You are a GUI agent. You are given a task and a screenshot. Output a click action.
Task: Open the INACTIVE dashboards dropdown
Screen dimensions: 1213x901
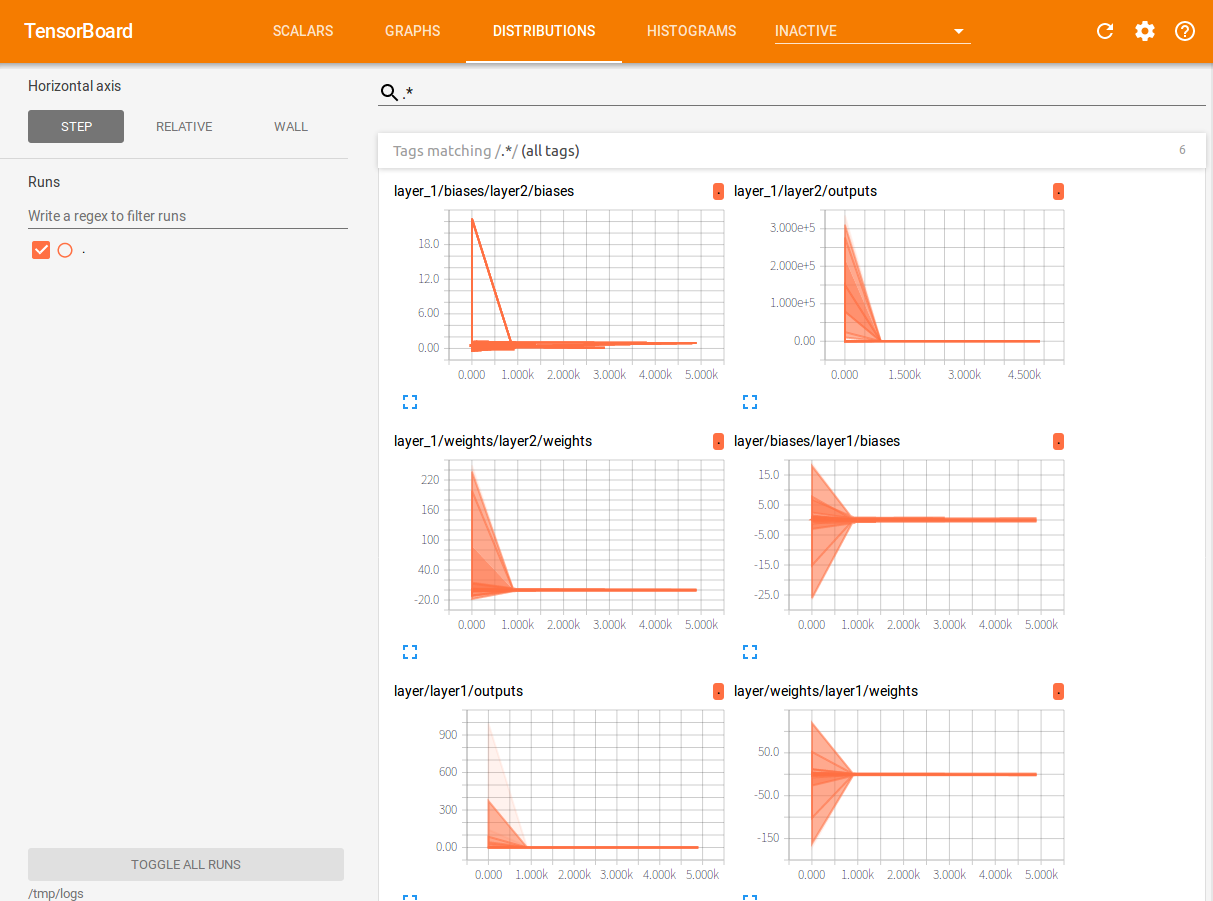pyautogui.click(x=872, y=31)
